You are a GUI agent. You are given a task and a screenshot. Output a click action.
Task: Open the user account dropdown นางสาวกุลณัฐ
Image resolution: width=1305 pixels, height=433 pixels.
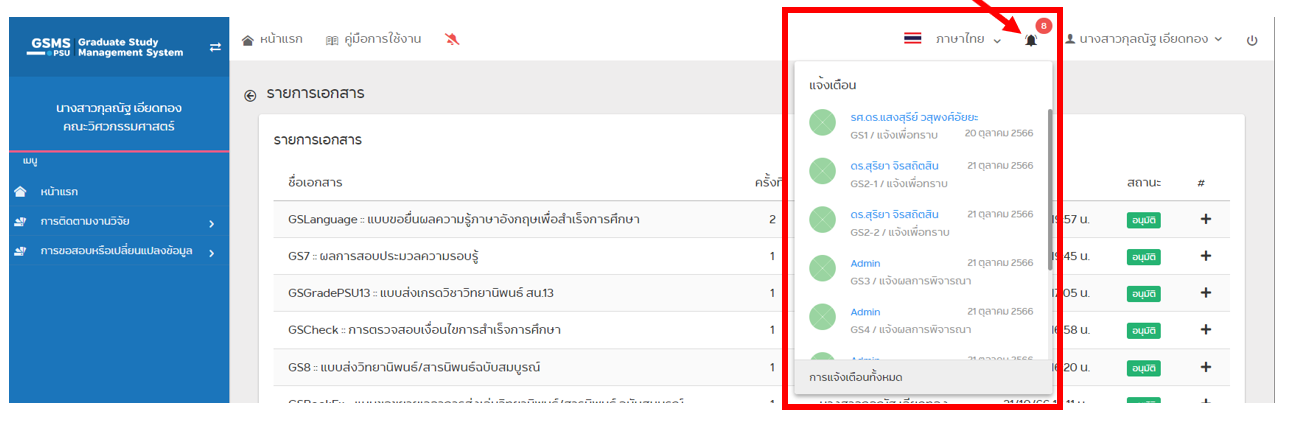tap(1143, 39)
